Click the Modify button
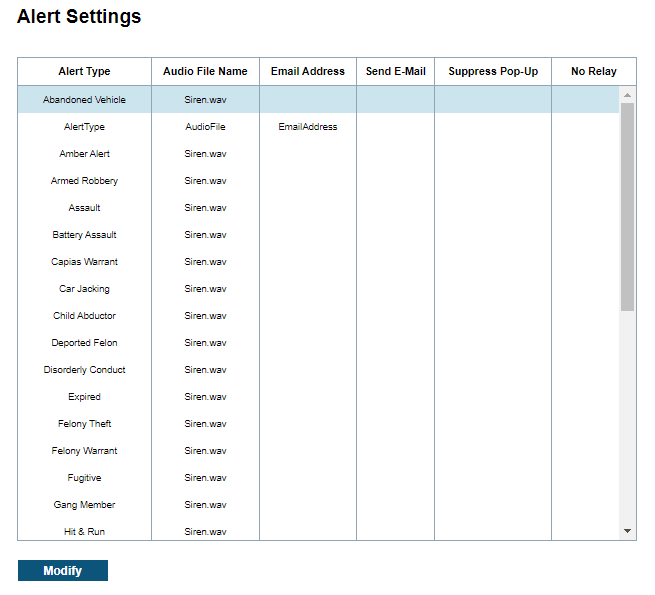655x595 pixels. [x=62, y=571]
